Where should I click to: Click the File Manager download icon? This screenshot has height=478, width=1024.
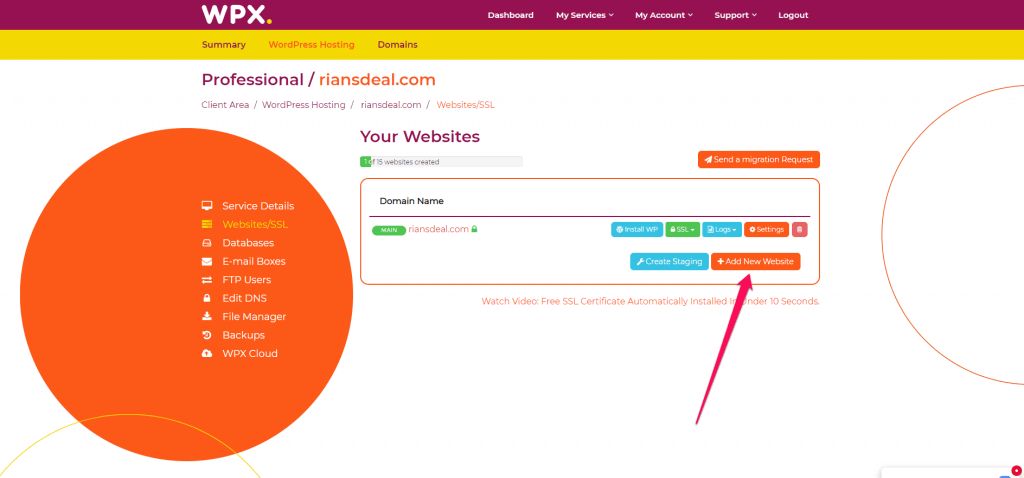coord(207,317)
